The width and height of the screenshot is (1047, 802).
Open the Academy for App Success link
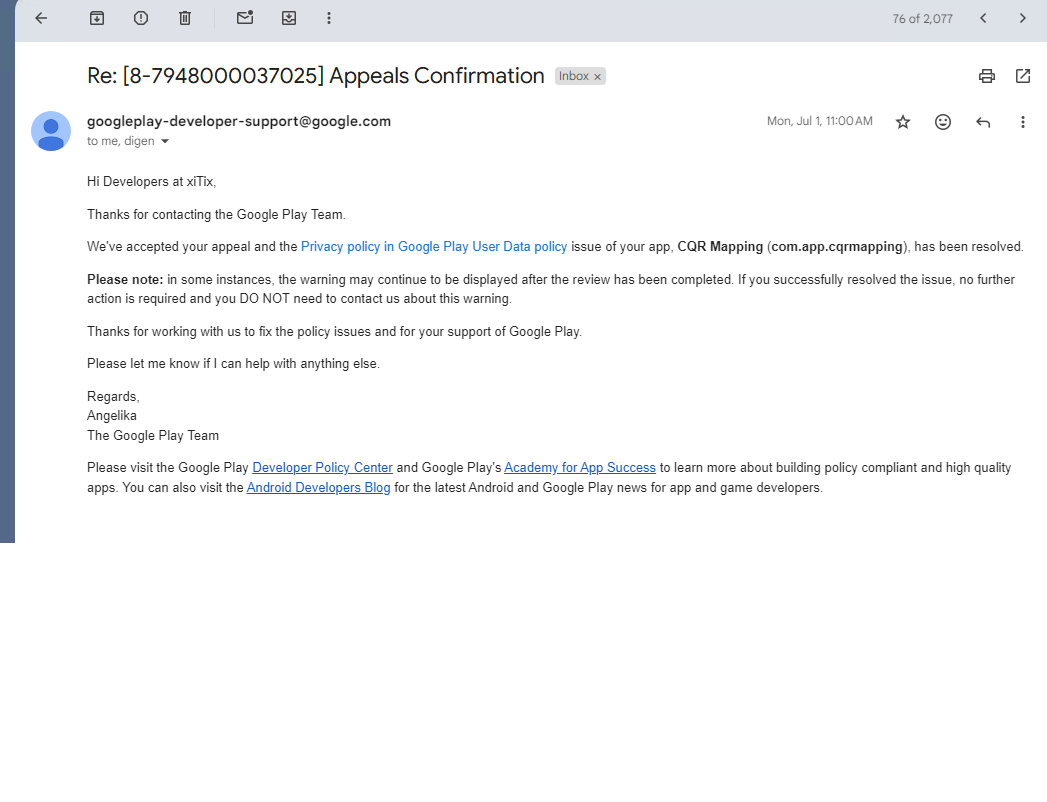coord(580,468)
